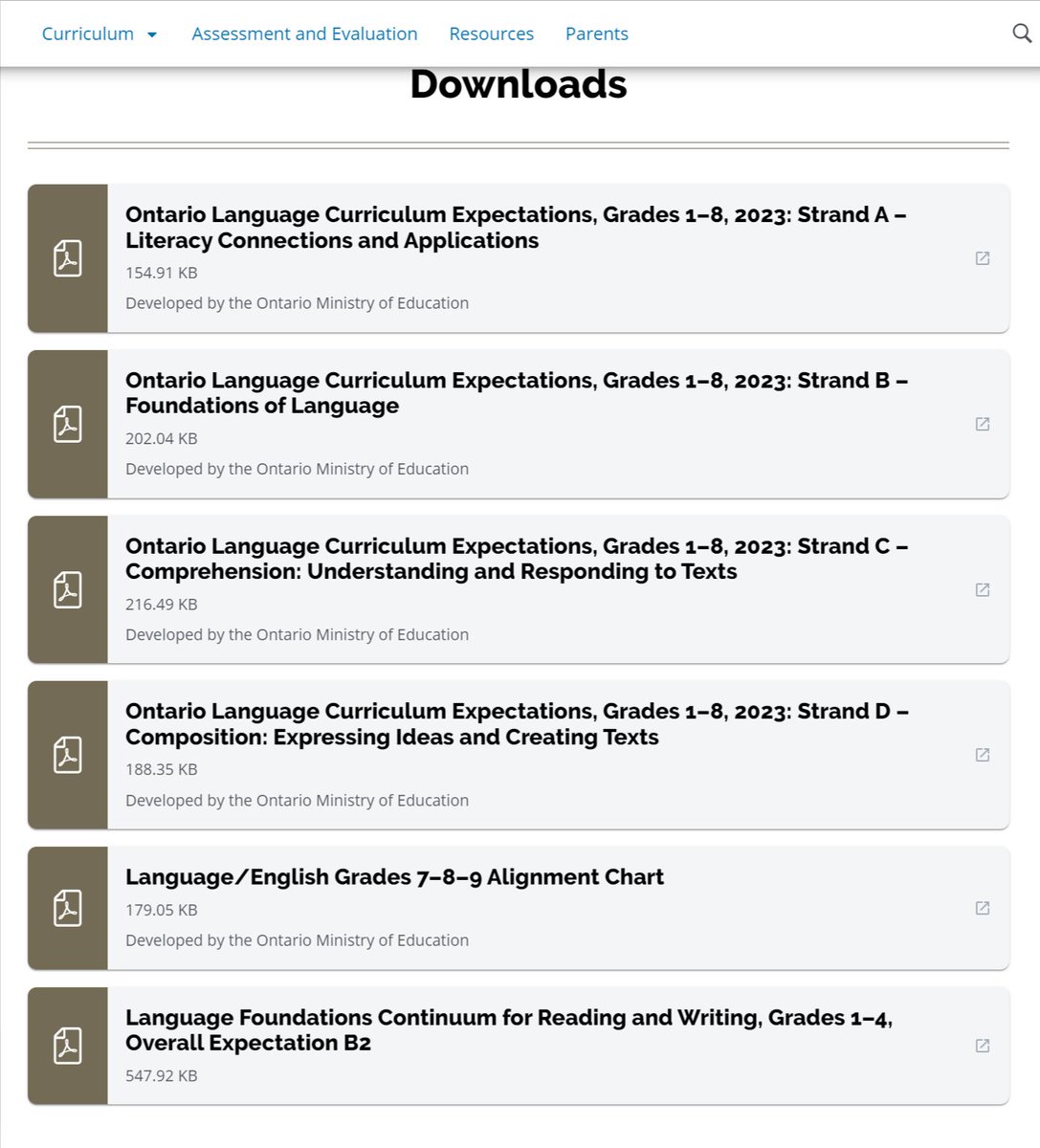This screenshot has width=1040, height=1148.
Task: Select the 154.91 KB file size text
Action: (162, 273)
